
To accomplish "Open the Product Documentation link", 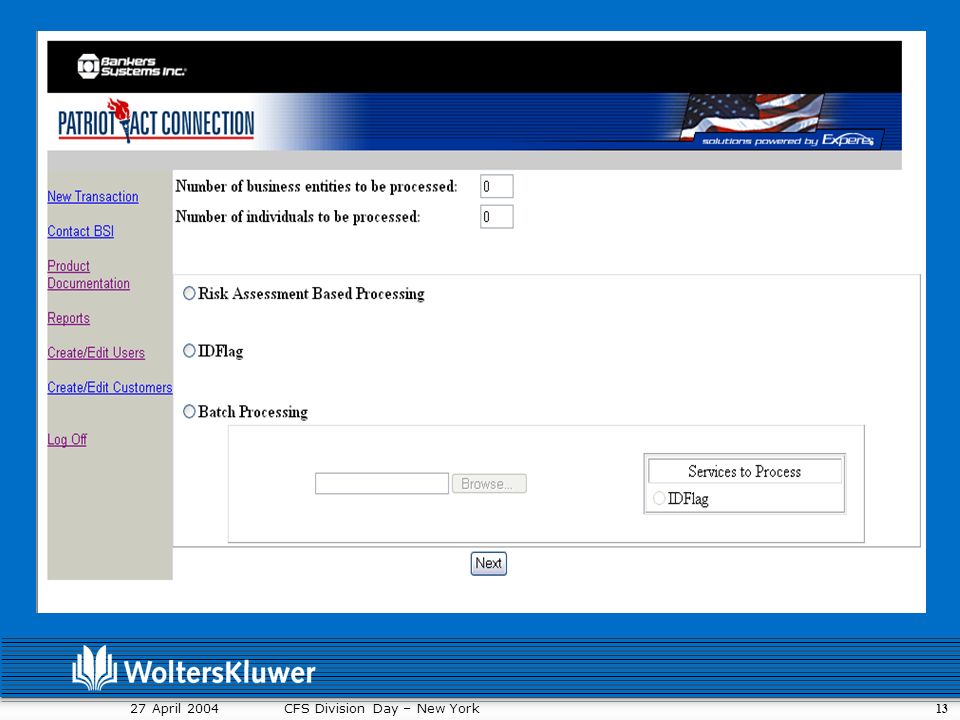I will (x=89, y=275).
